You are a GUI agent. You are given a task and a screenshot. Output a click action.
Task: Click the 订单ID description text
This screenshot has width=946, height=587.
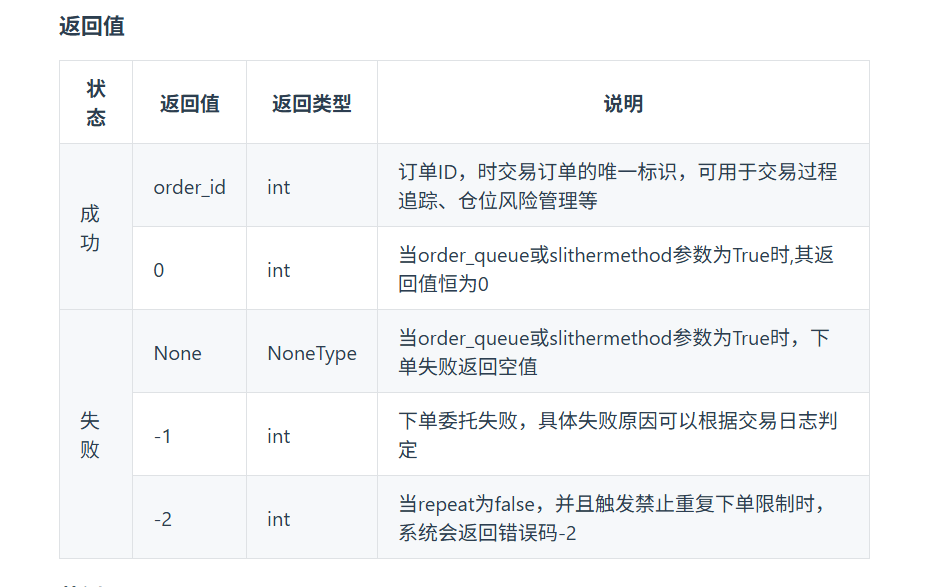point(617,186)
